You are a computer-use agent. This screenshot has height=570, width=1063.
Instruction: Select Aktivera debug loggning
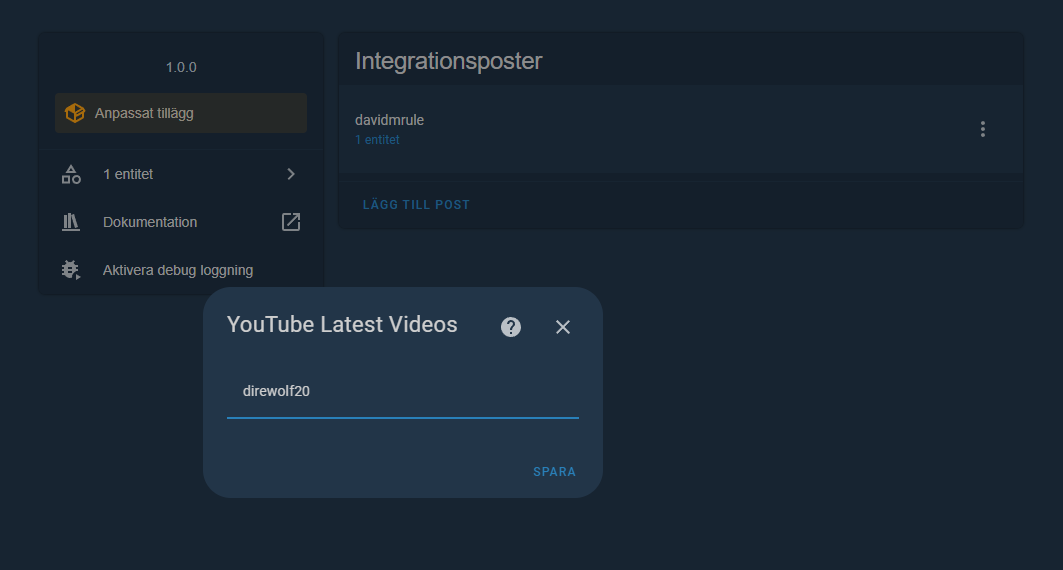click(x=181, y=270)
